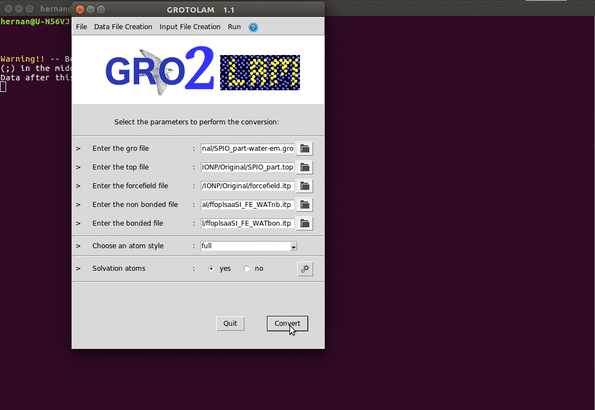Viewport: 595px width, 410px height.
Task: Click the top file path input field
Action: point(247,167)
